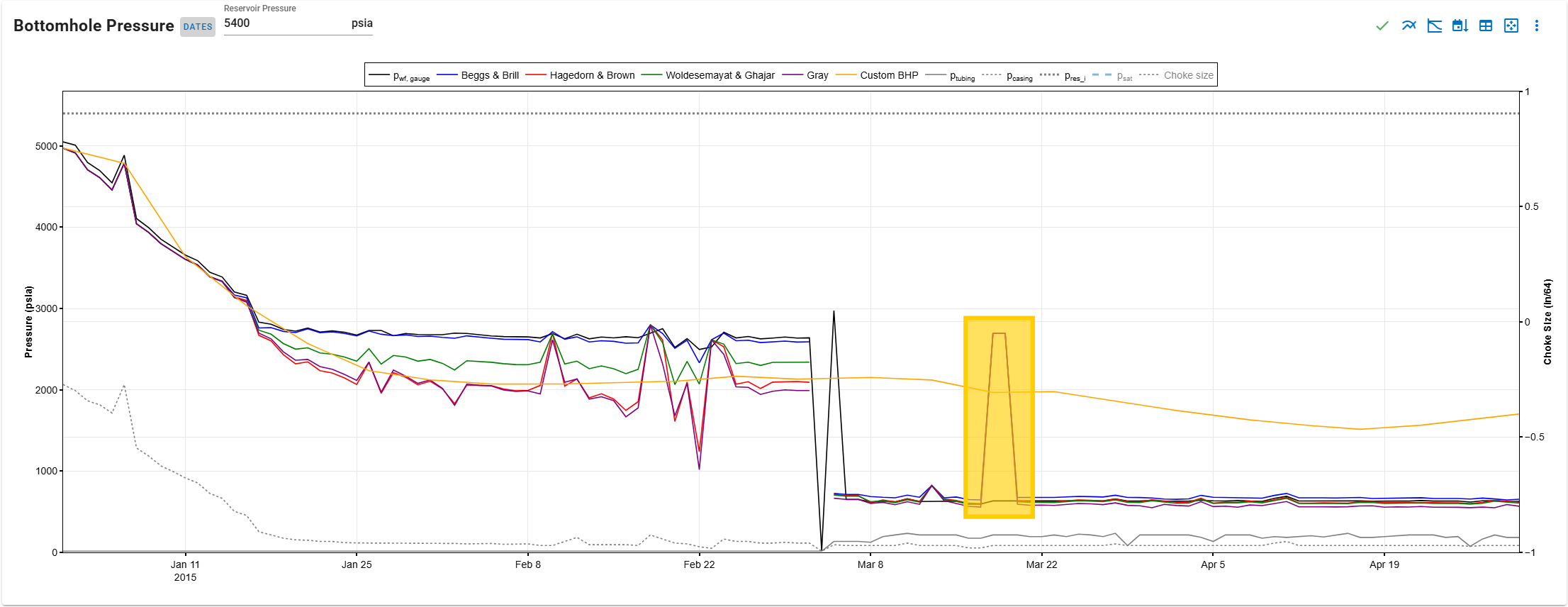
Task: Click the 4000 pressure axis tick label
Action: [46, 227]
